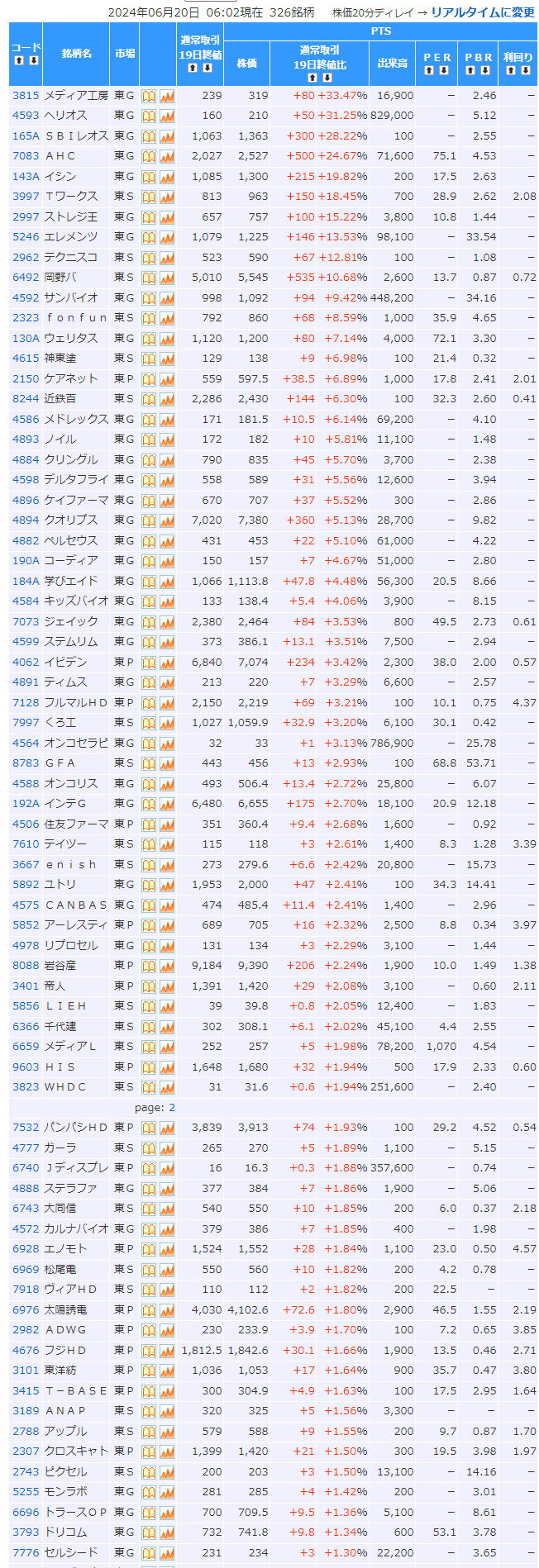Click 銘柄名 column header
Screen dimensions: 539x1568
click(x=76, y=54)
